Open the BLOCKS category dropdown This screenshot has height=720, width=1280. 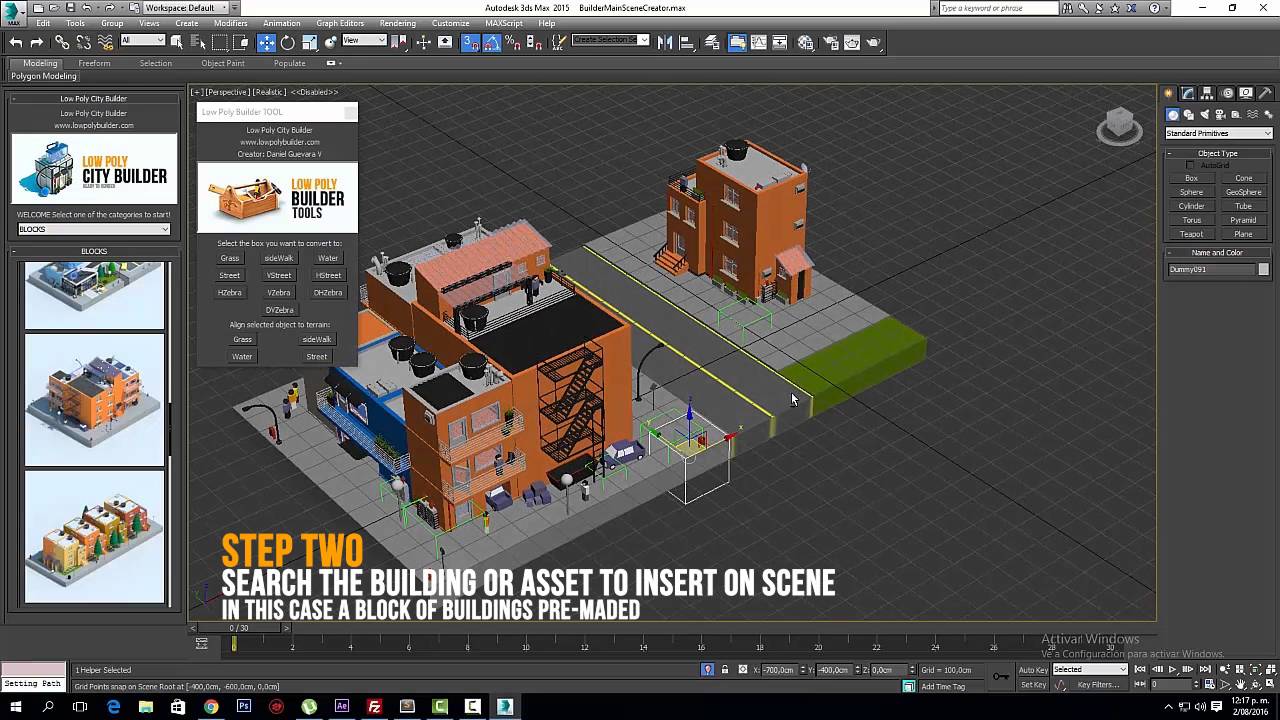(94, 229)
